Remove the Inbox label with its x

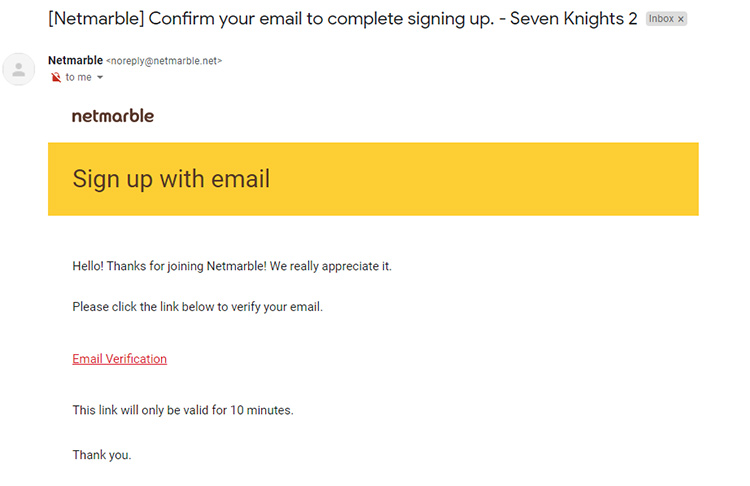tap(681, 19)
